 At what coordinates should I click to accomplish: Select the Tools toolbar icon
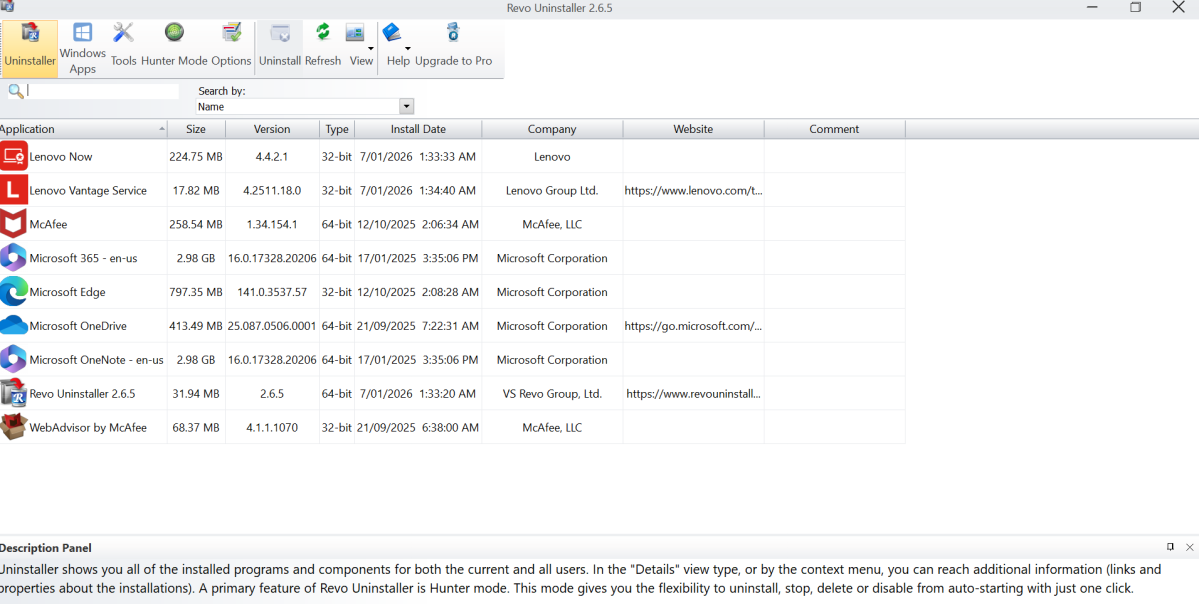point(123,40)
